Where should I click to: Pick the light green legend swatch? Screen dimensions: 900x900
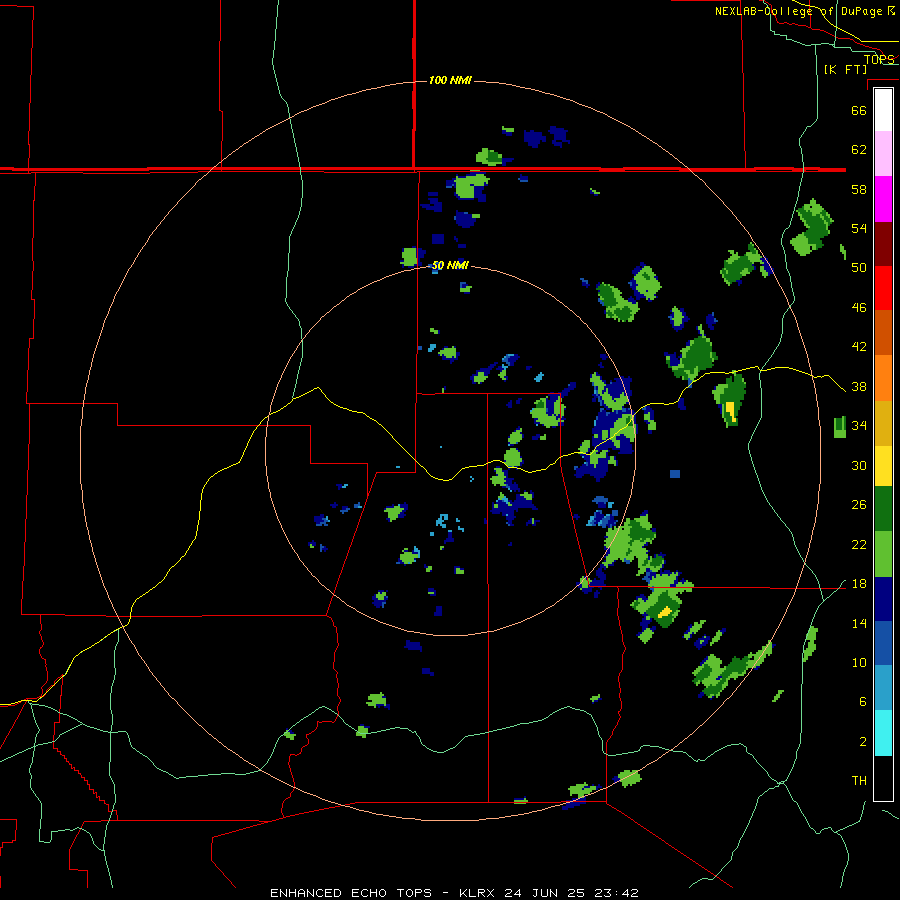883,554
